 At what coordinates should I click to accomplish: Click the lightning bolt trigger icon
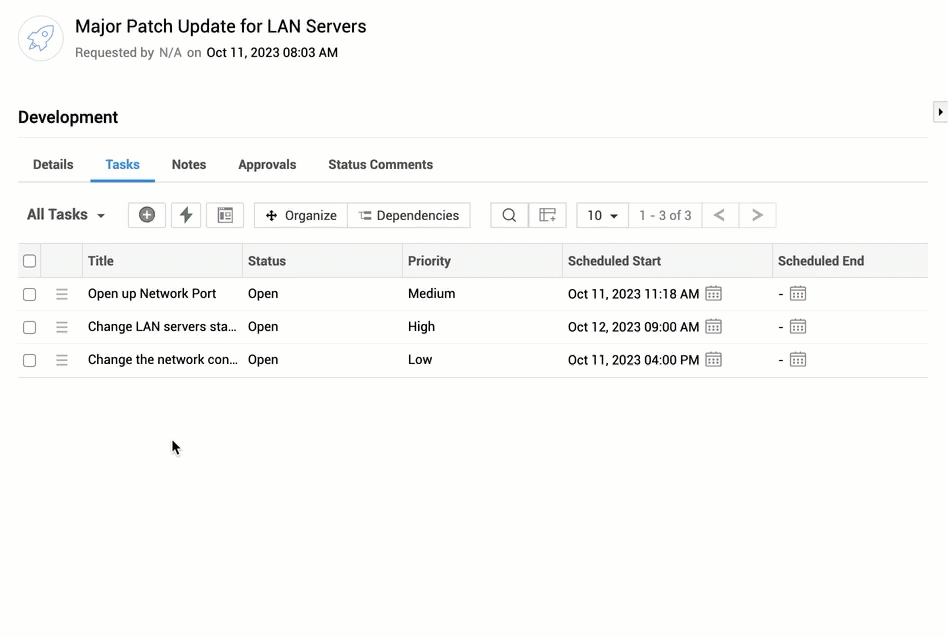coord(186,215)
